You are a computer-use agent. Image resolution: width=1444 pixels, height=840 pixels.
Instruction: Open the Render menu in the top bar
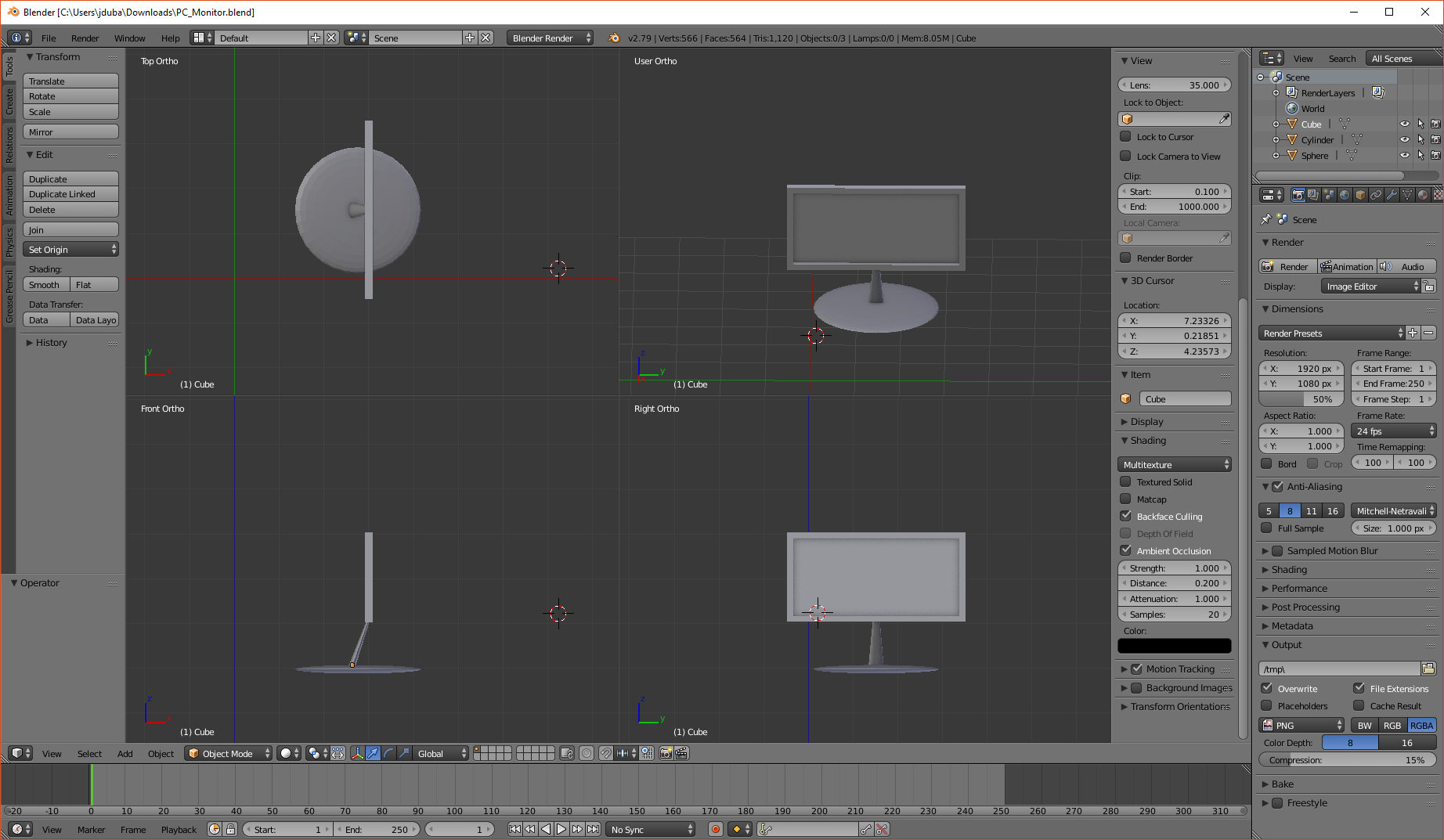click(85, 38)
